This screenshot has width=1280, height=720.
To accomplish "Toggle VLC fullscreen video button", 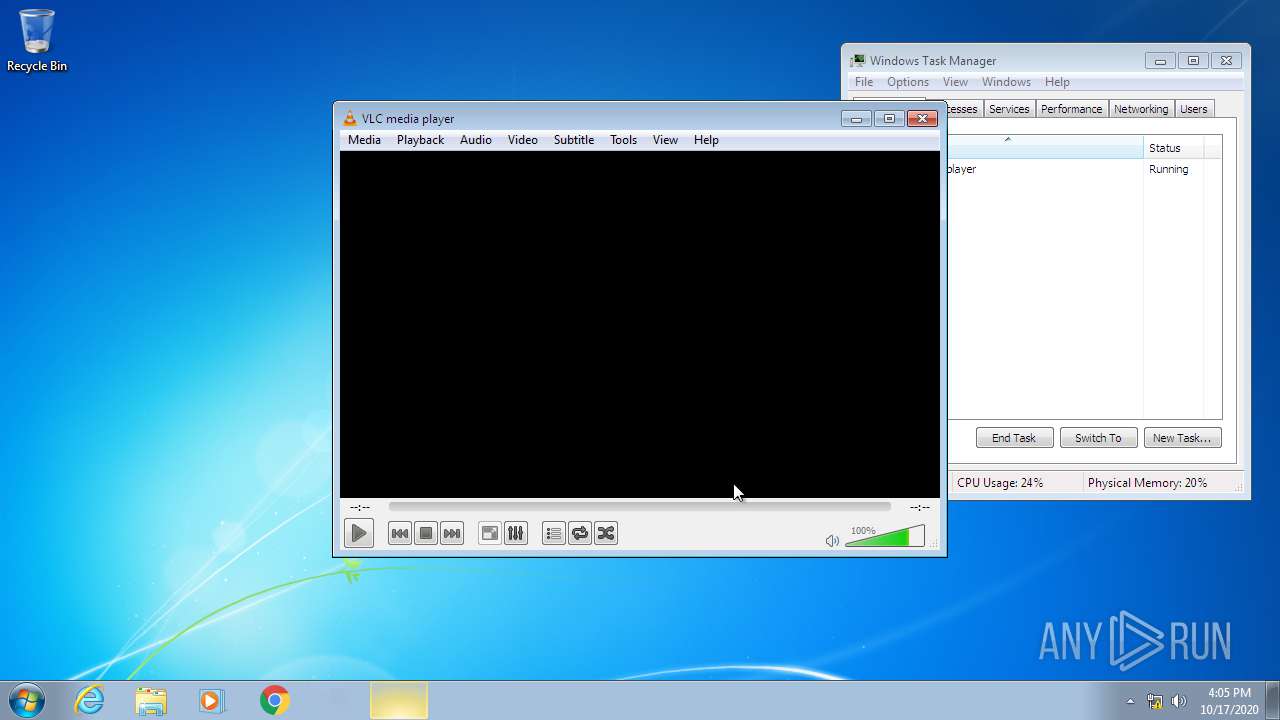I will [x=489, y=533].
